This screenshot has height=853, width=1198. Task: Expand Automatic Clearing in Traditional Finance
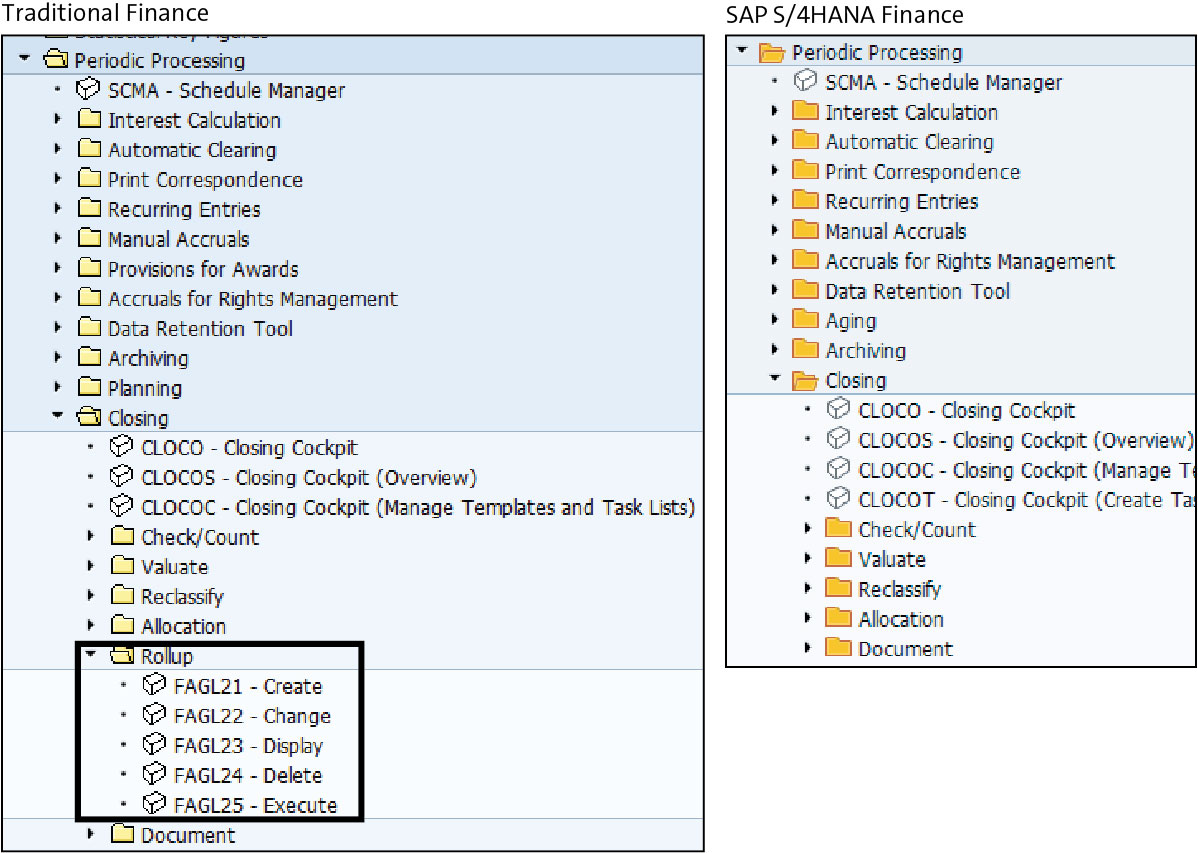tap(57, 149)
